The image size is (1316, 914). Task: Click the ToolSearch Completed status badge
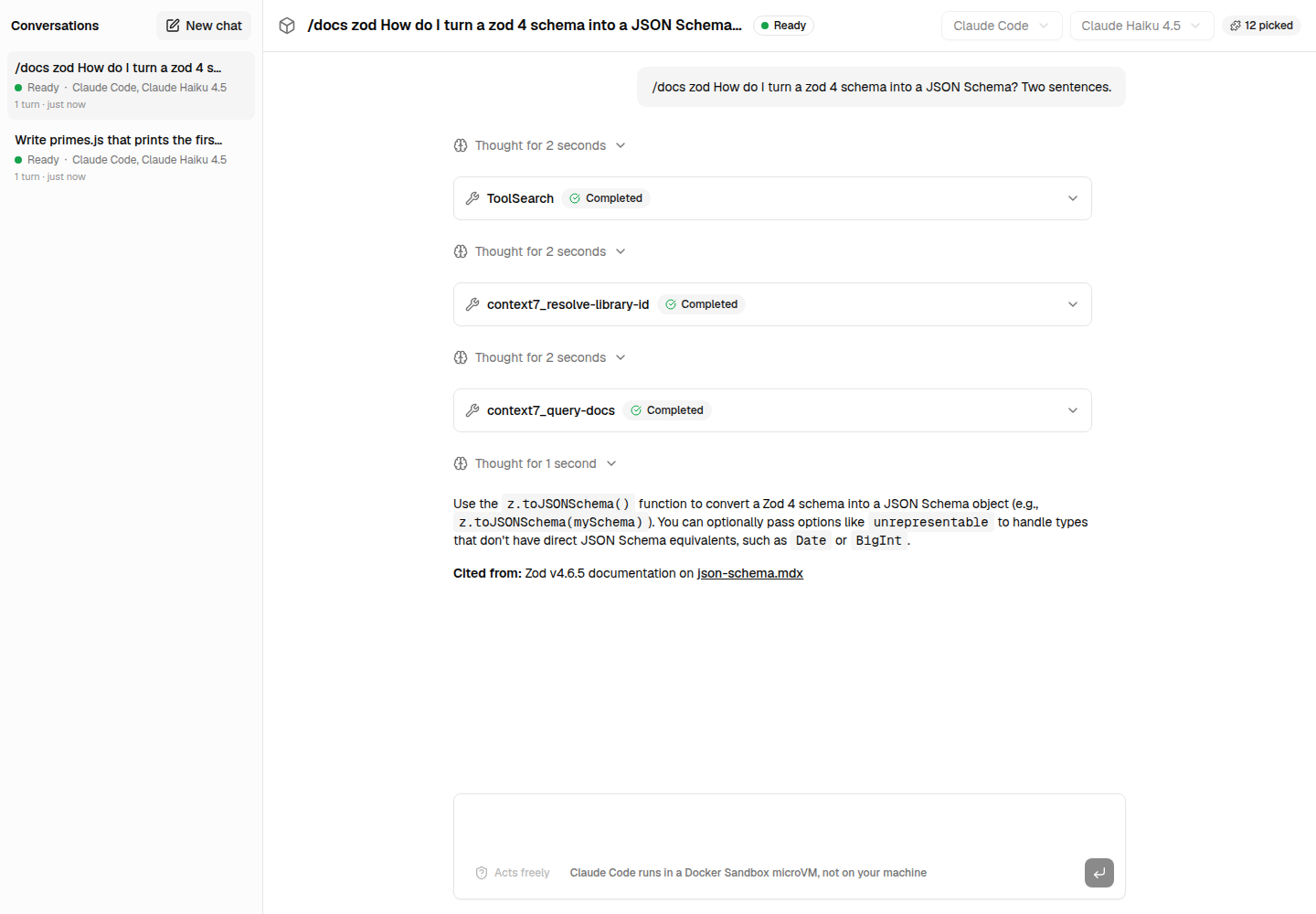click(x=606, y=198)
